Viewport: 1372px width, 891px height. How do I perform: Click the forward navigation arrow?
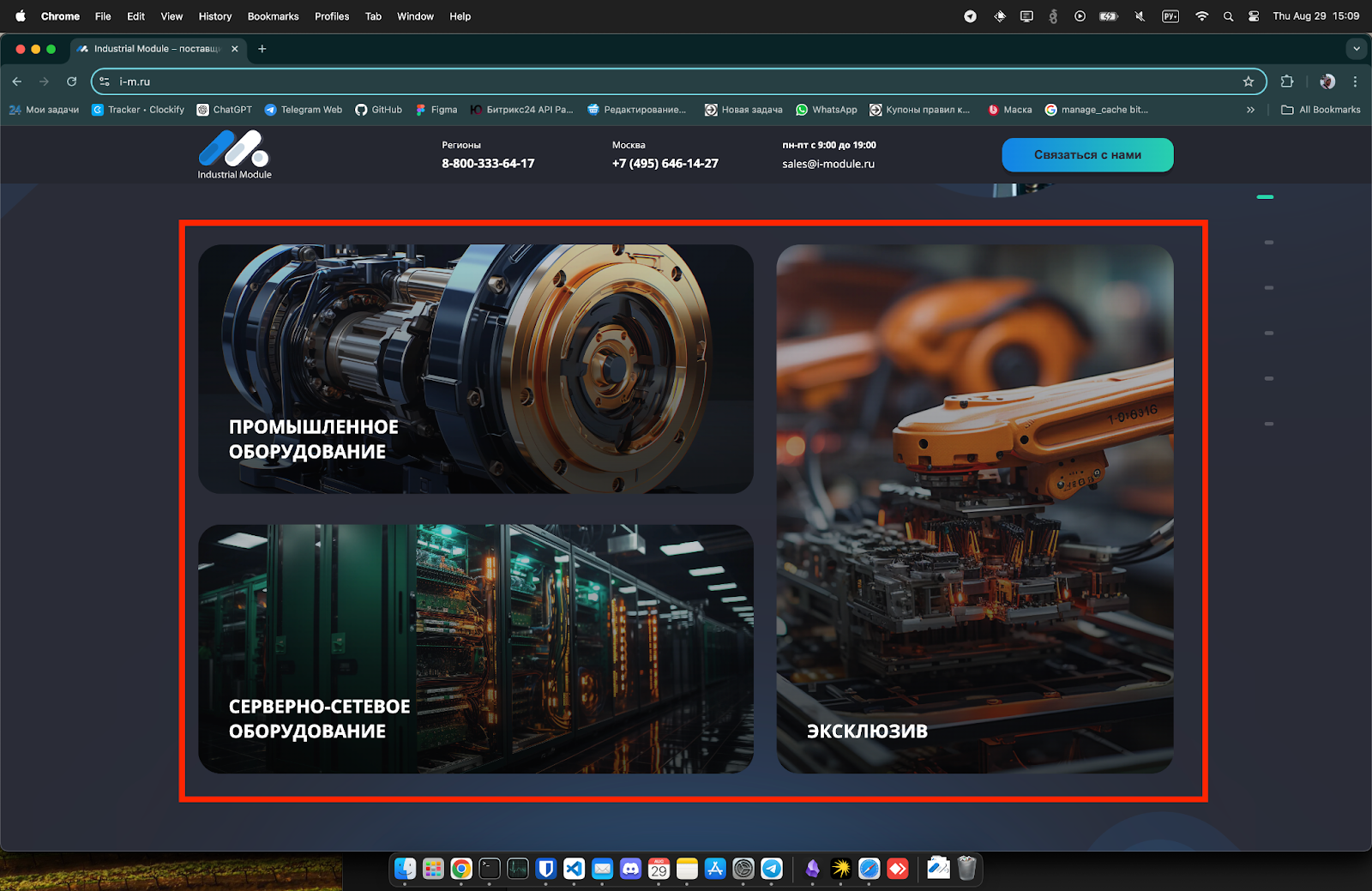(45, 81)
